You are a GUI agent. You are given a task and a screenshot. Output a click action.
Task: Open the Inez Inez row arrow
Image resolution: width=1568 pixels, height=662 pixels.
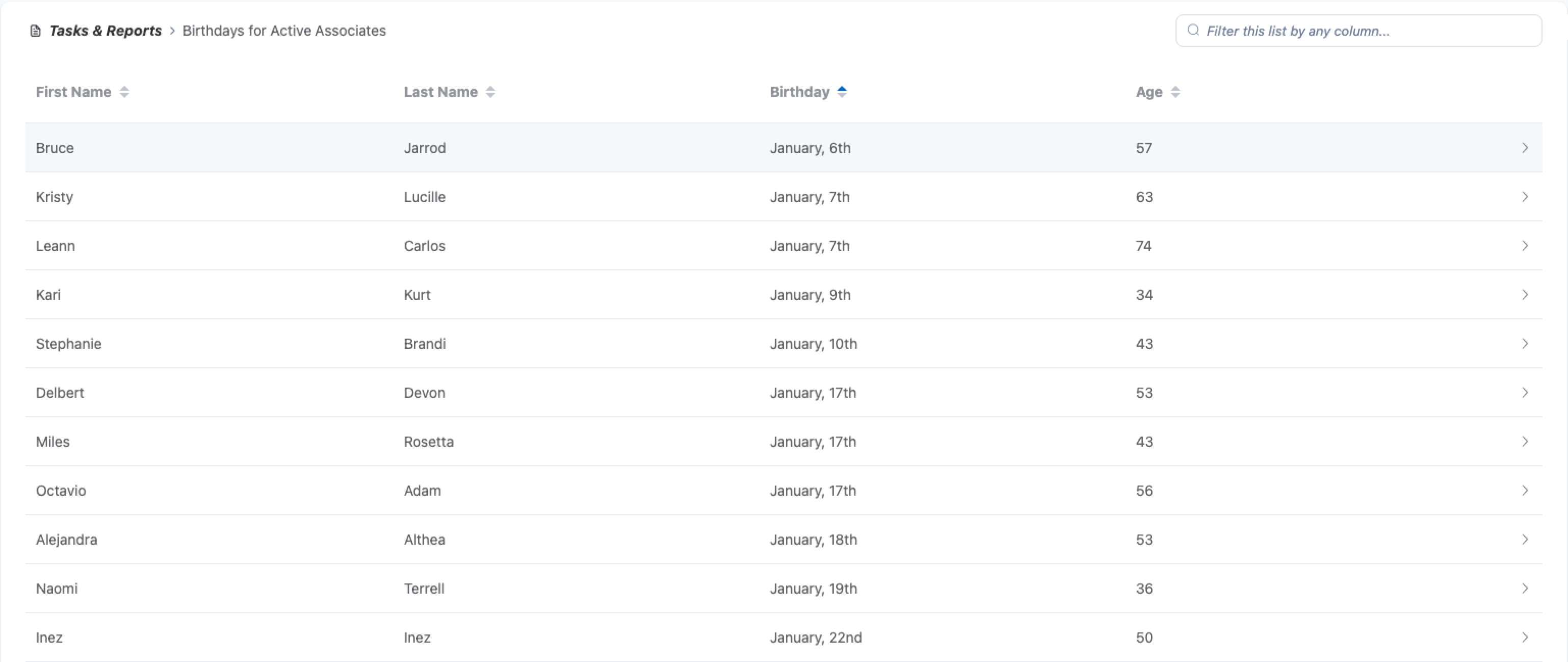point(1525,637)
